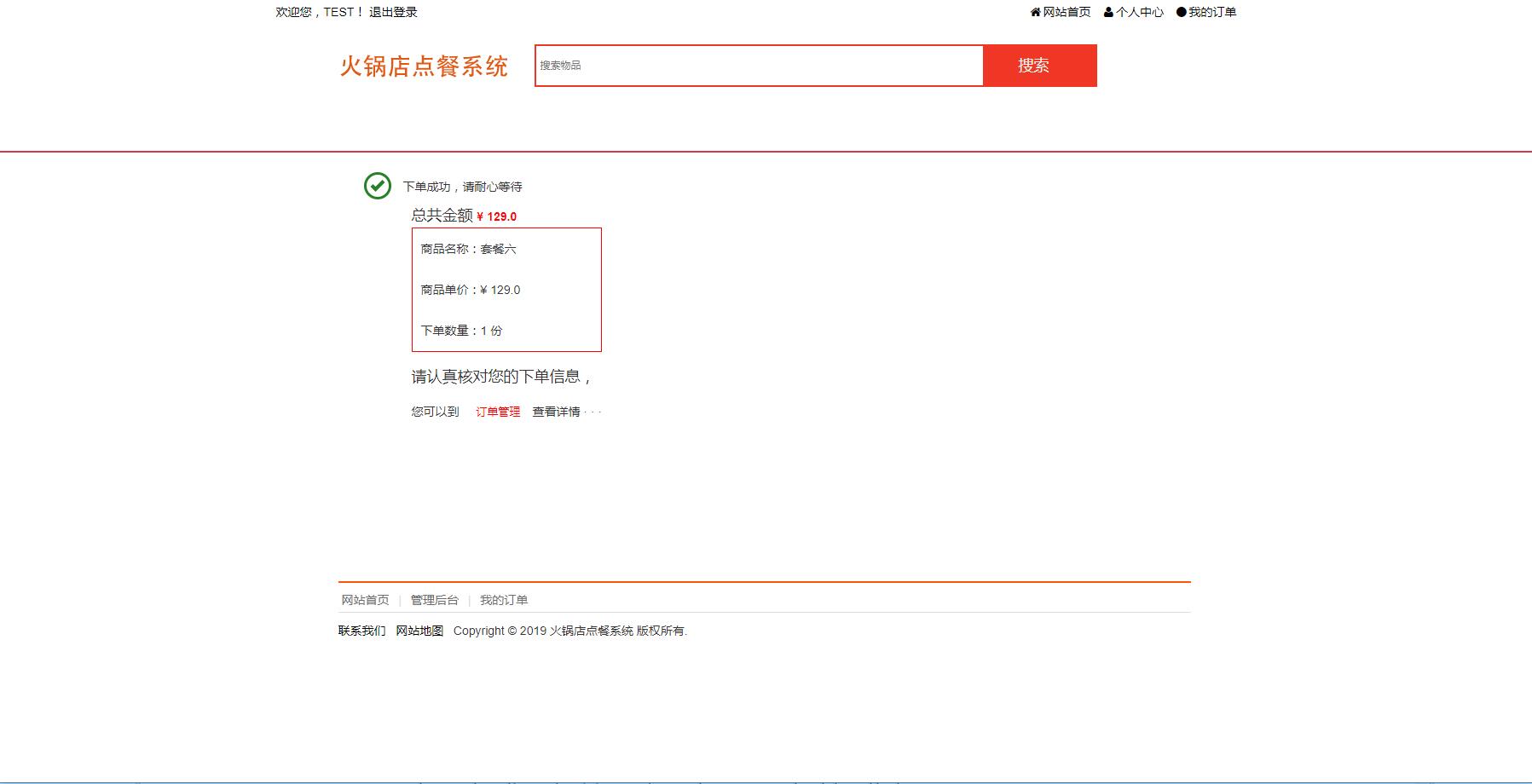Click the circle icon beside 我的订单
The image size is (1532, 784).
coord(1181,12)
